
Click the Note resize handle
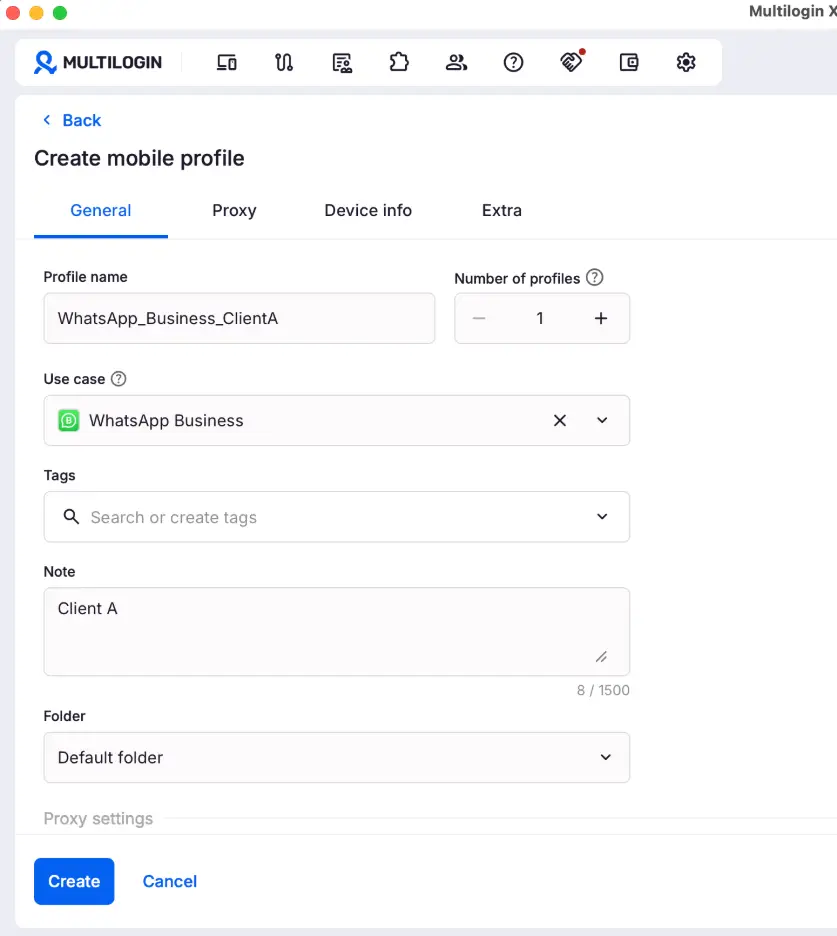(601, 657)
